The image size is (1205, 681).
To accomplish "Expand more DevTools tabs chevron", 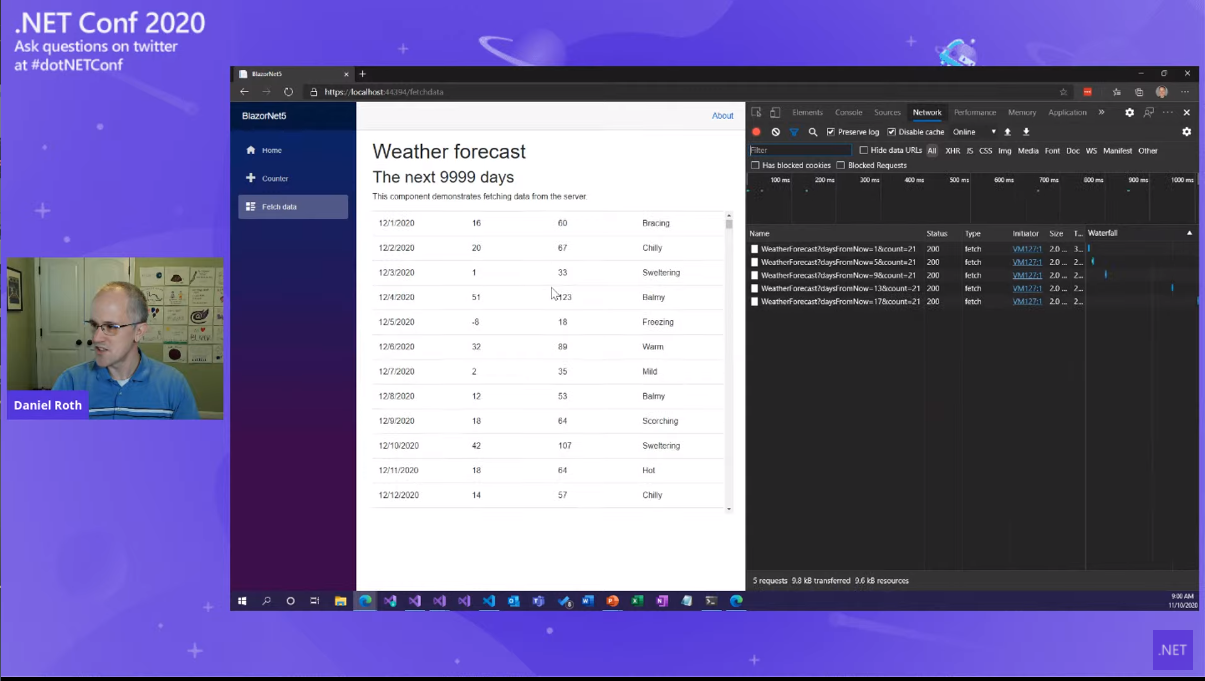I will (x=1101, y=112).
